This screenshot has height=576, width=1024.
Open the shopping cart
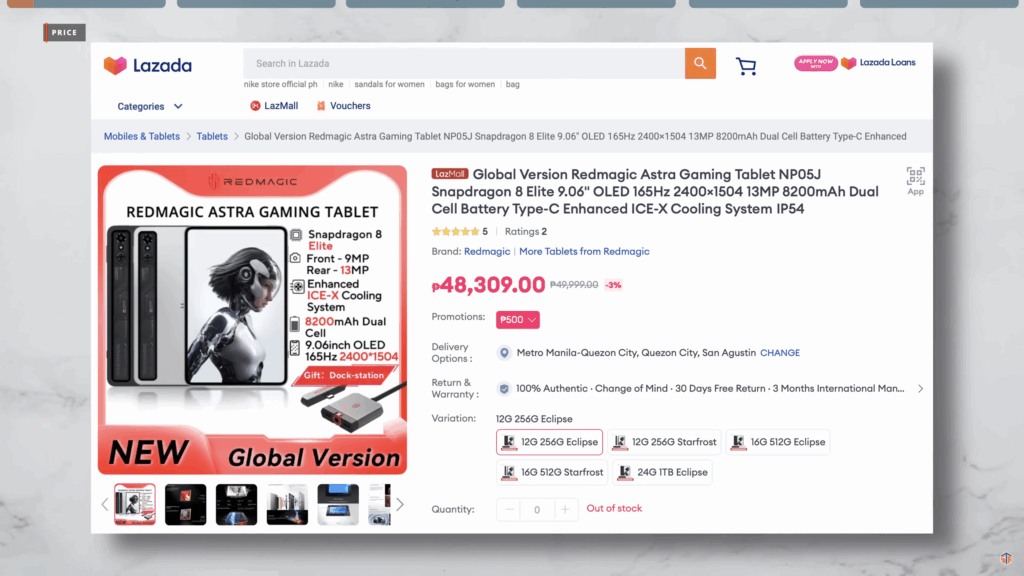[746, 66]
